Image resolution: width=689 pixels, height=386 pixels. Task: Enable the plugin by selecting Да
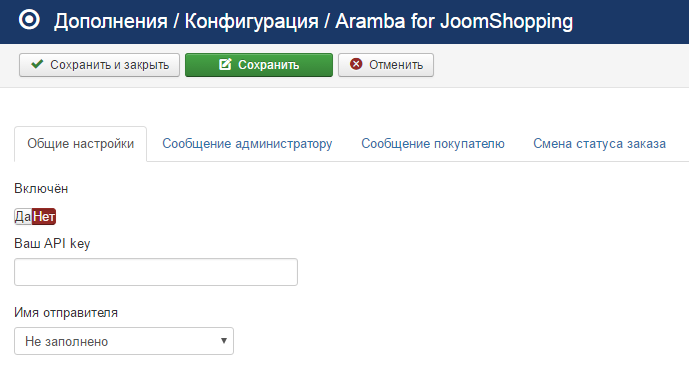[23, 216]
